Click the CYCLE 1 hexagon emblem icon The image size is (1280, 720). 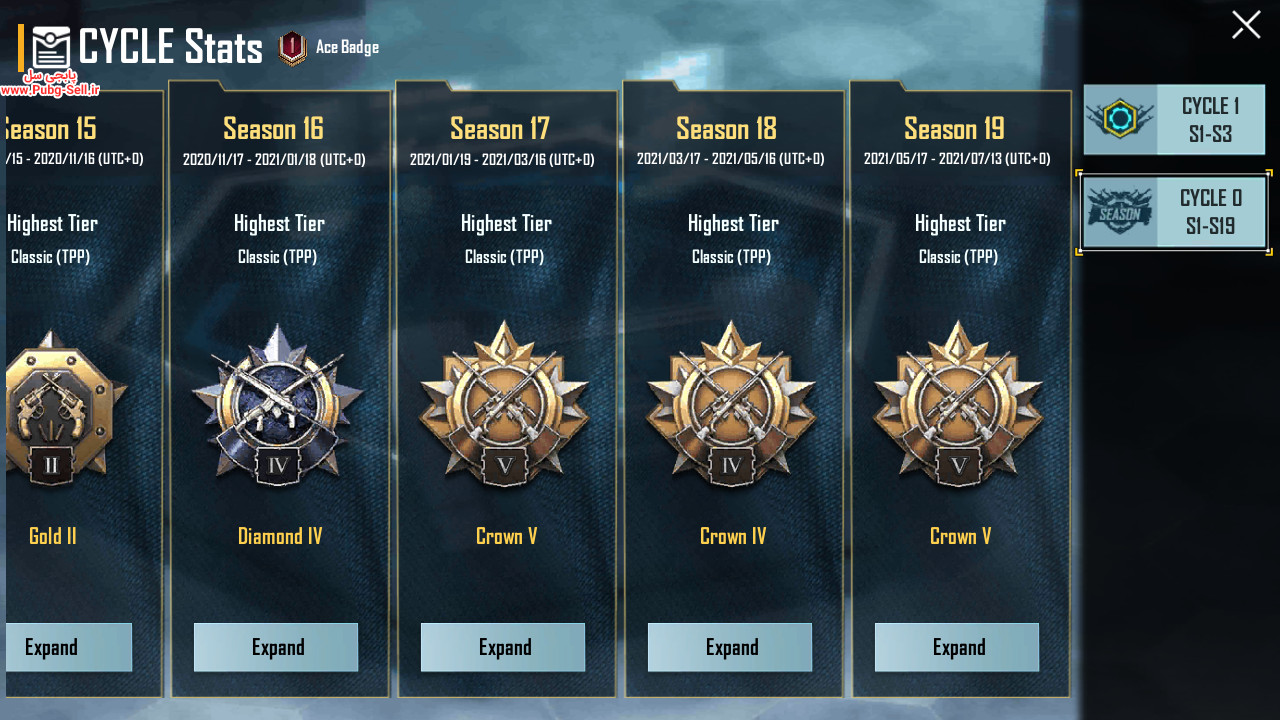tap(1121, 119)
